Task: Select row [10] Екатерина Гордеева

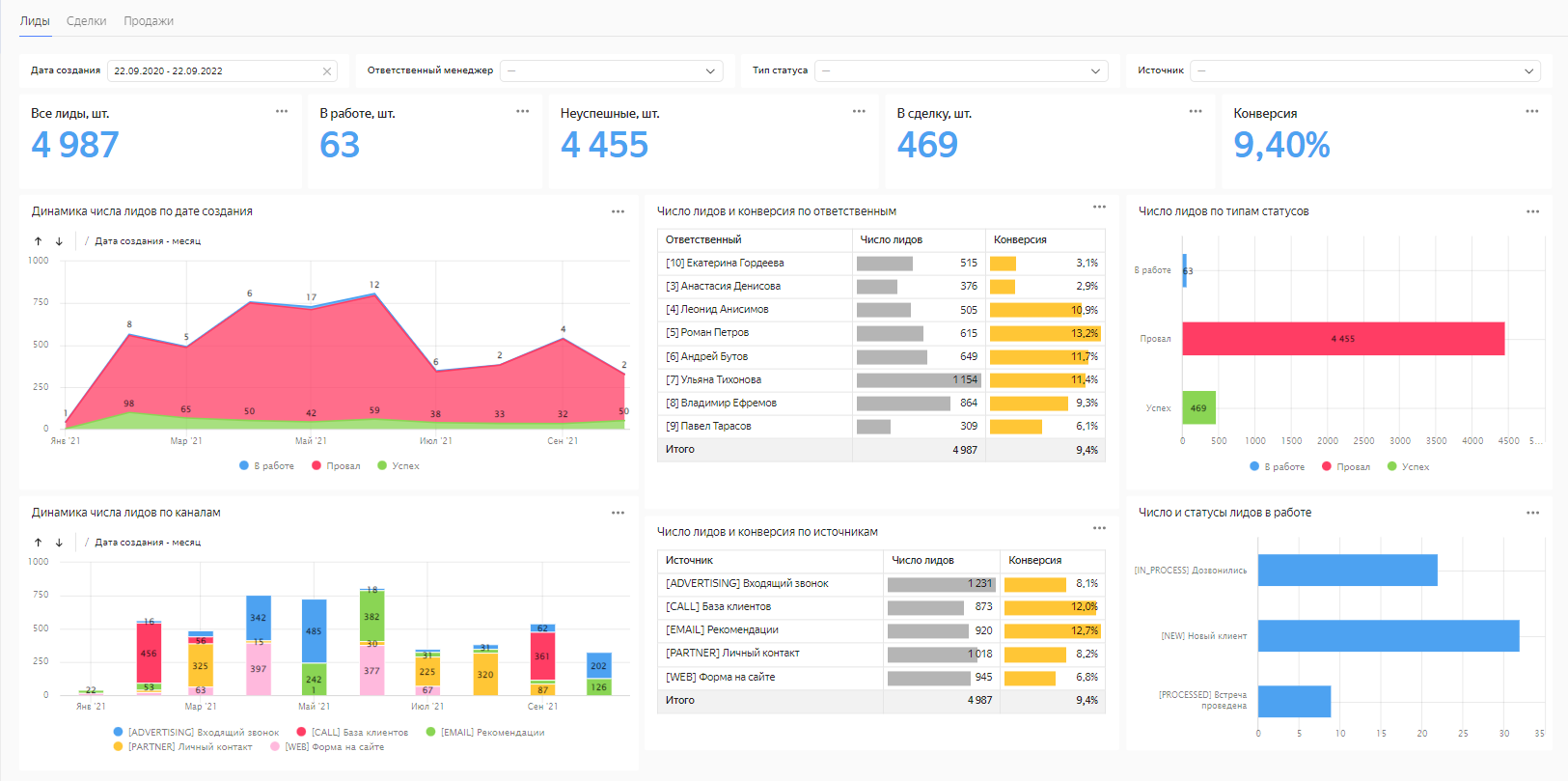Action: (x=881, y=263)
